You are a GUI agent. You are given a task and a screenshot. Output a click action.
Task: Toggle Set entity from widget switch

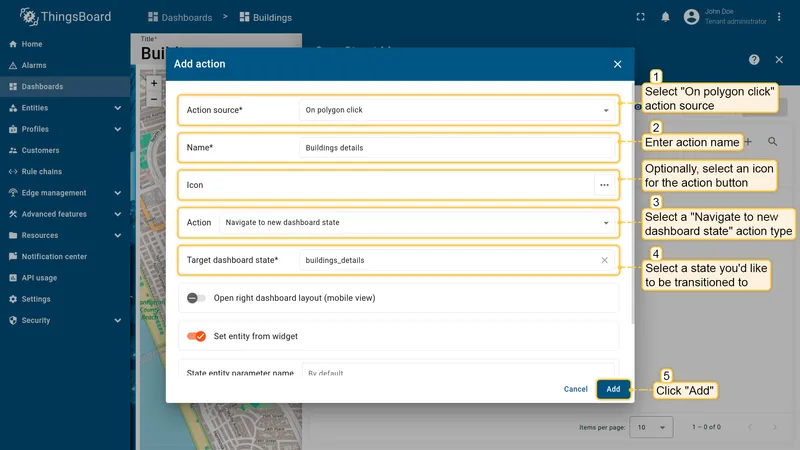coord(196,336)
